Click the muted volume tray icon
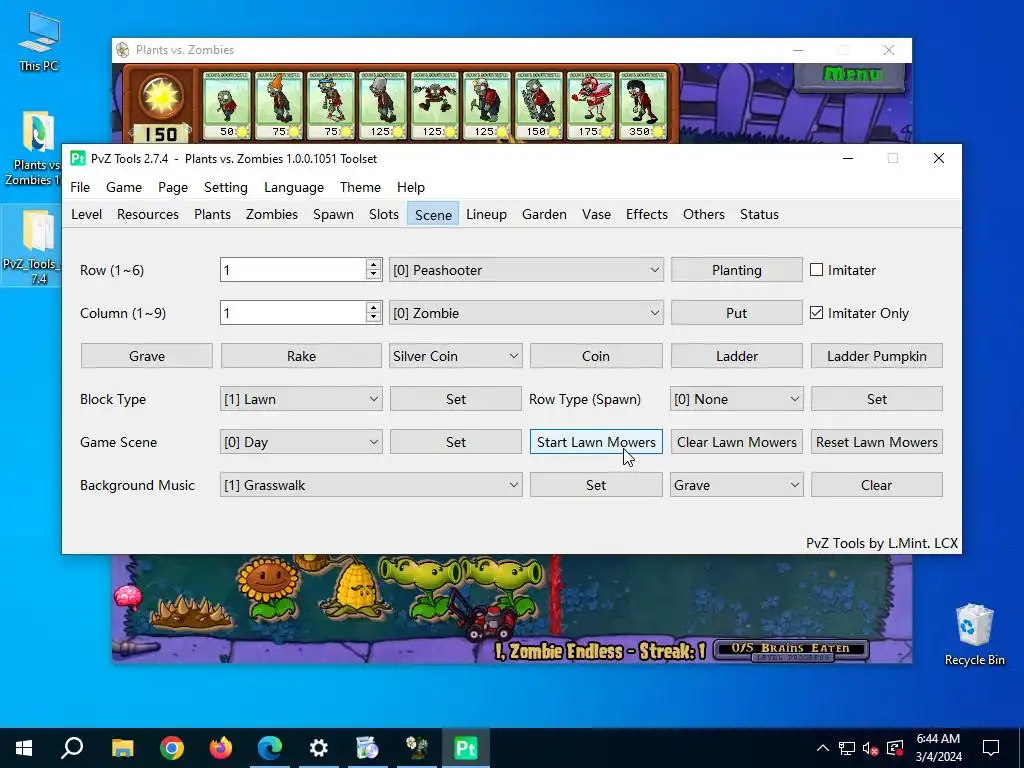Screen dimensions: 1024x768 (870, 748)
